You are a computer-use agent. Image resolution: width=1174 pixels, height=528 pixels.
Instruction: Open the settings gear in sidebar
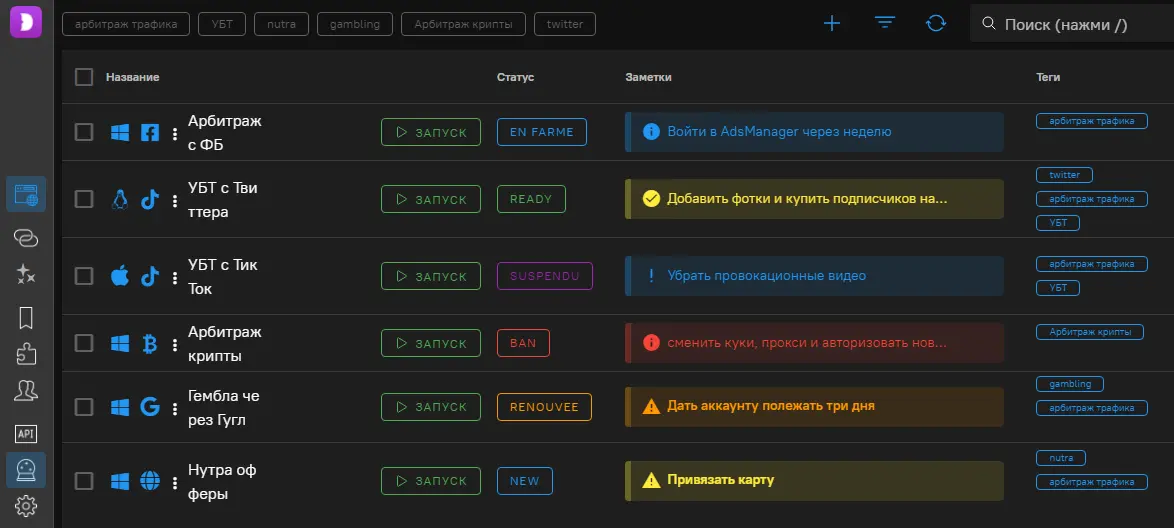coord(26,505)
